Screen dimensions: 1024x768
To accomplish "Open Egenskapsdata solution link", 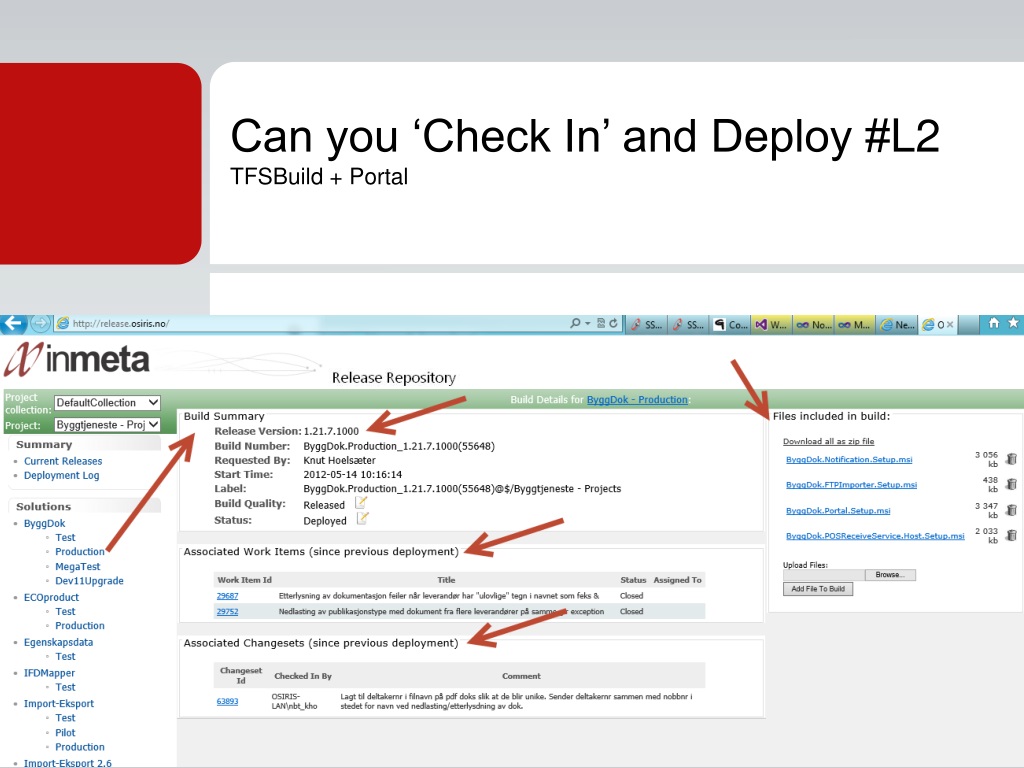I will (x=58, y=642).
